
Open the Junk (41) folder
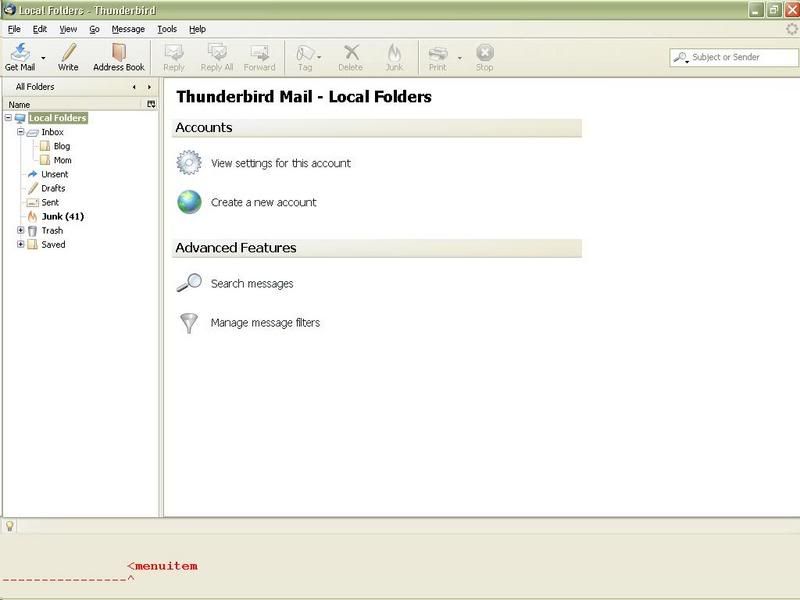click(63, 216)
